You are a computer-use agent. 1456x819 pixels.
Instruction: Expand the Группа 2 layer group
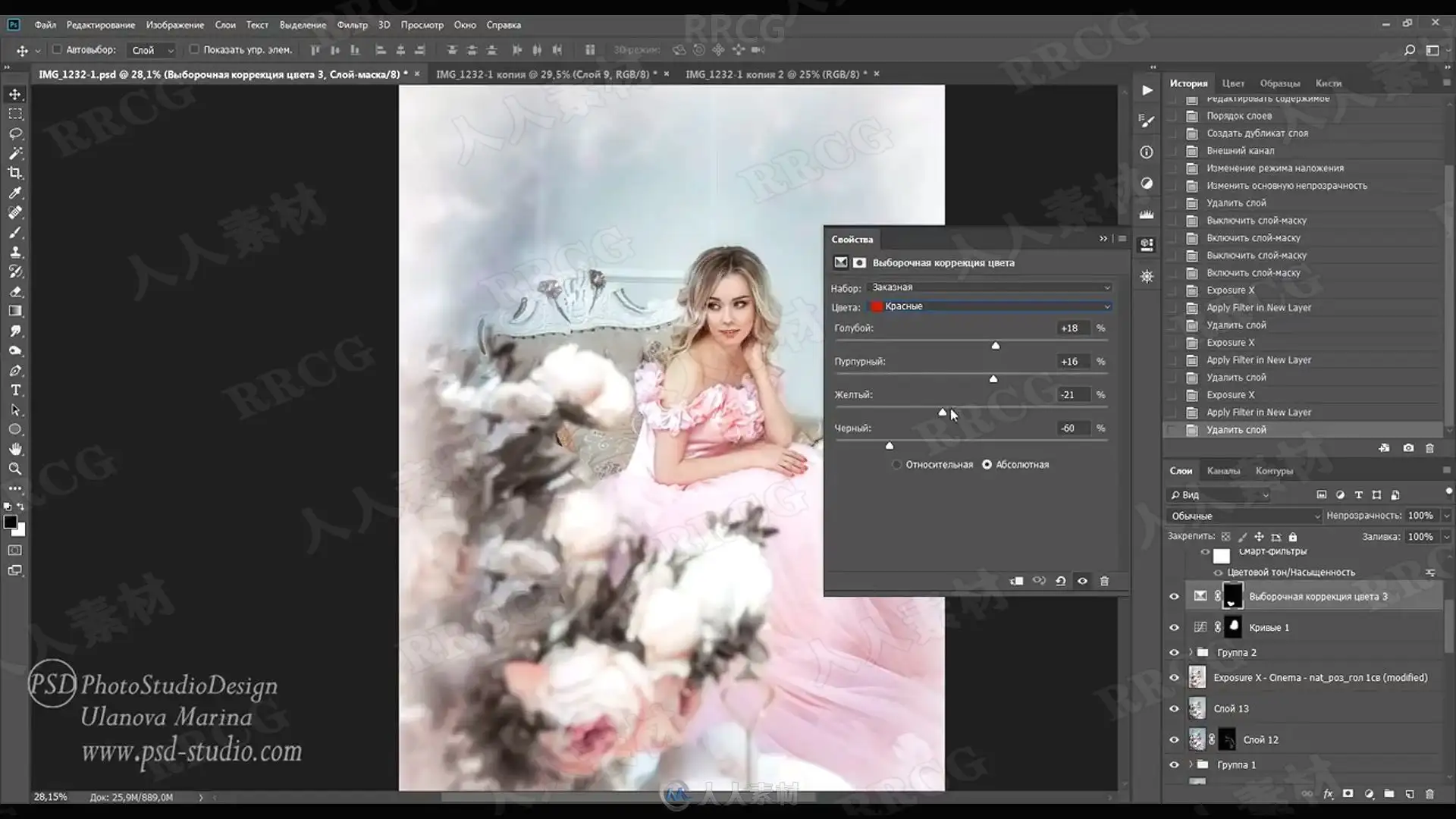point(1191,652)
